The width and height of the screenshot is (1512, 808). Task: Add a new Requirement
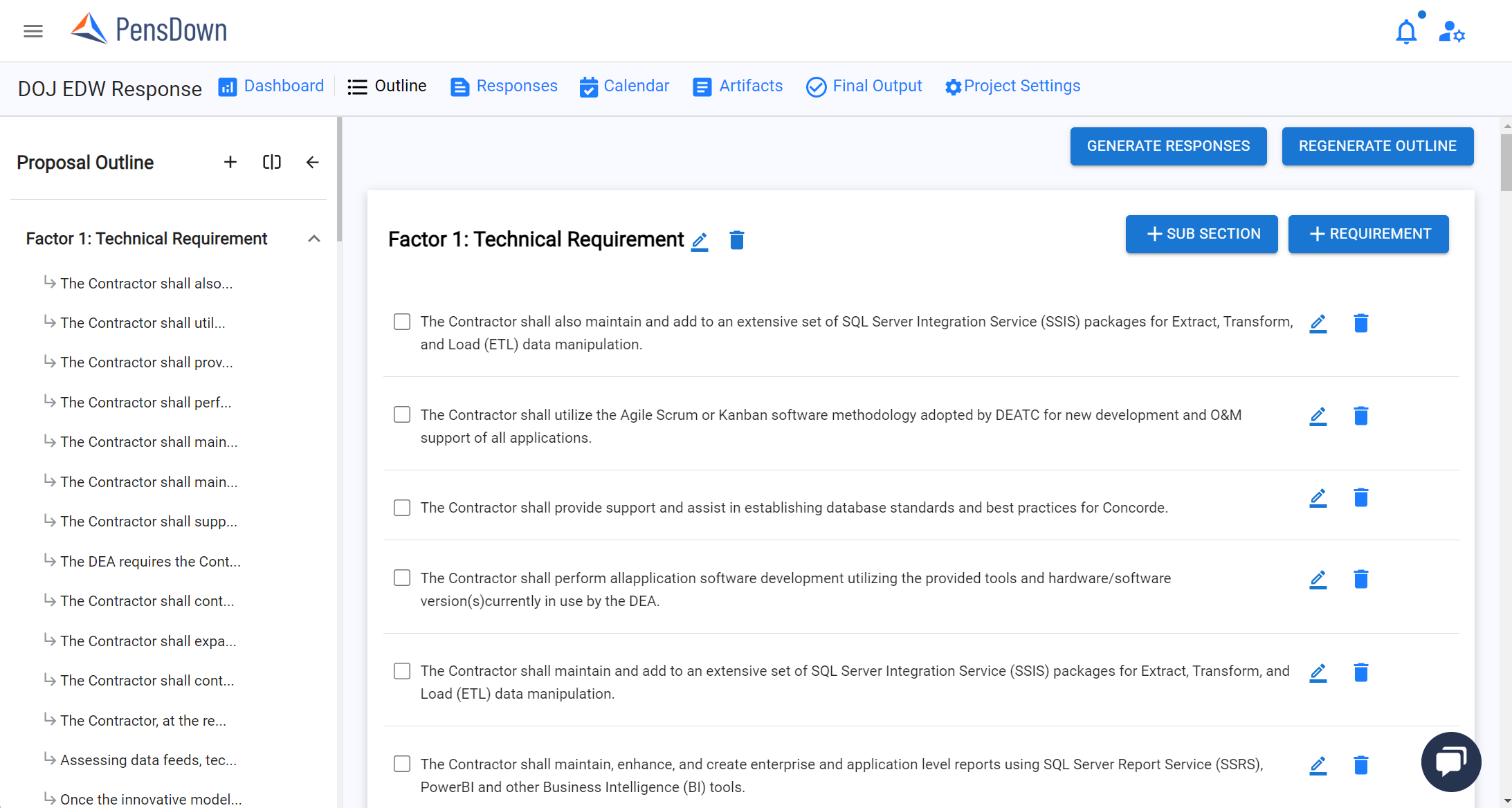1369,234
